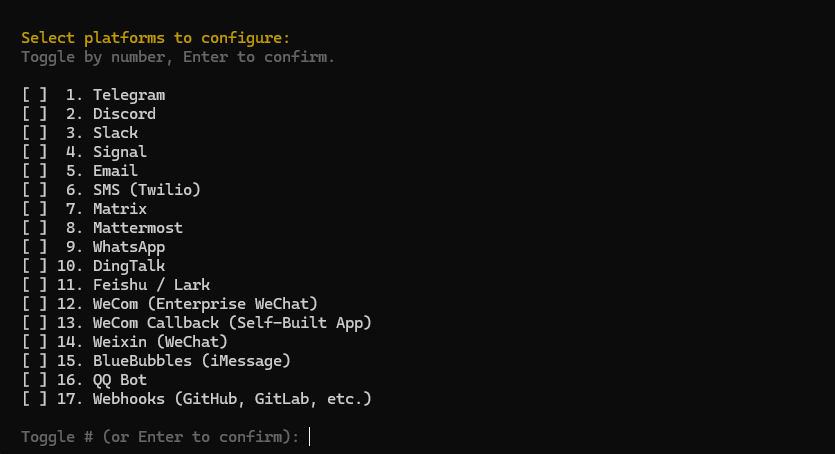Toggle the Discord checkbox
835x454 pixels.
[34, 114]
